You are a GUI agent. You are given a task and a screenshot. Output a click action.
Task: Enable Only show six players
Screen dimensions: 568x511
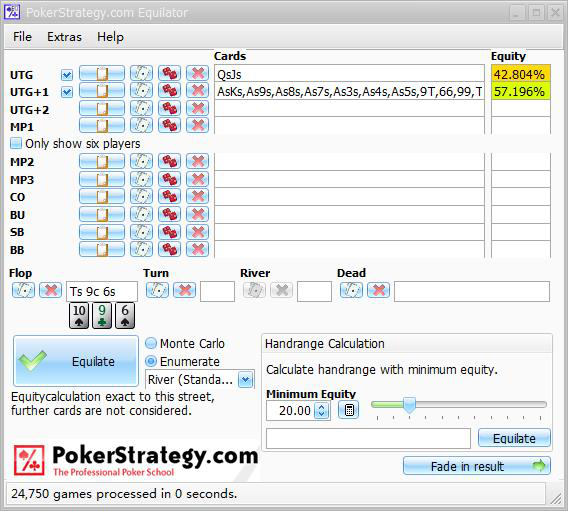[16, 143]
